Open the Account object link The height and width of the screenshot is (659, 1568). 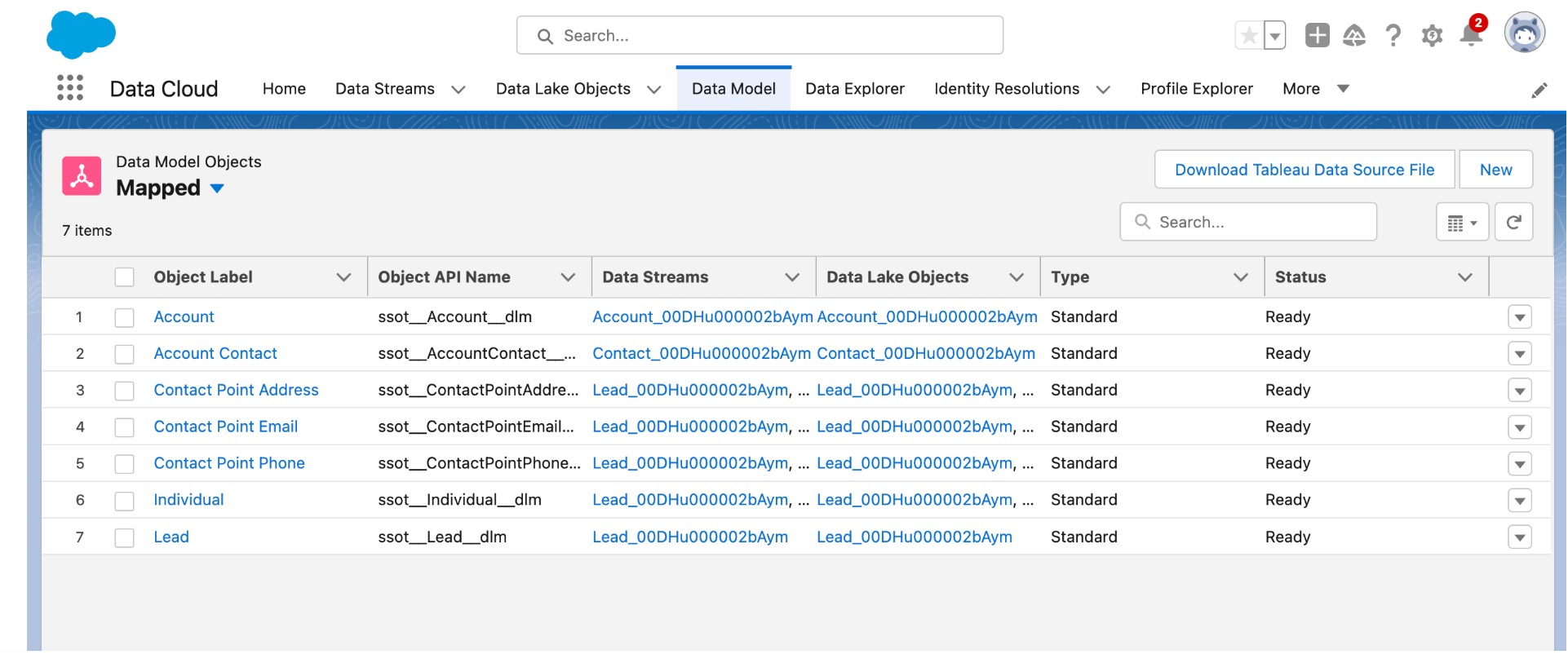184,317
